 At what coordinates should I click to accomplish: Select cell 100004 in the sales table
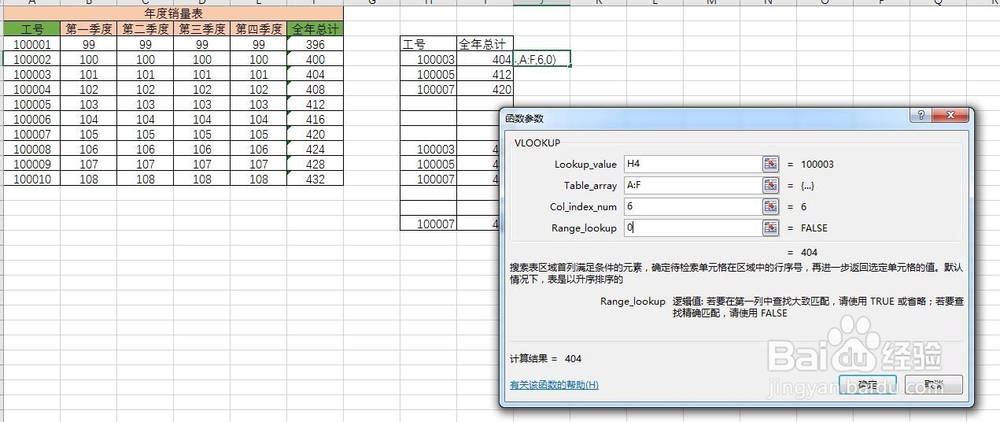click(32, 89)
